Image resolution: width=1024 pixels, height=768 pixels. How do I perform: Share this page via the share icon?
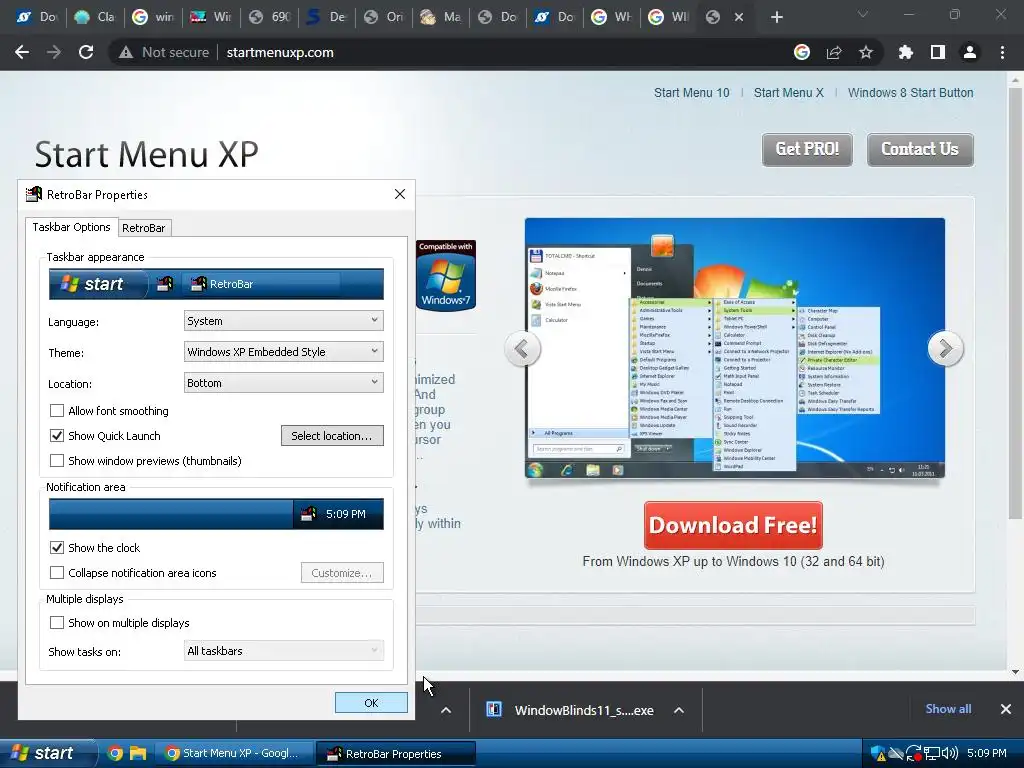point(834,52)
